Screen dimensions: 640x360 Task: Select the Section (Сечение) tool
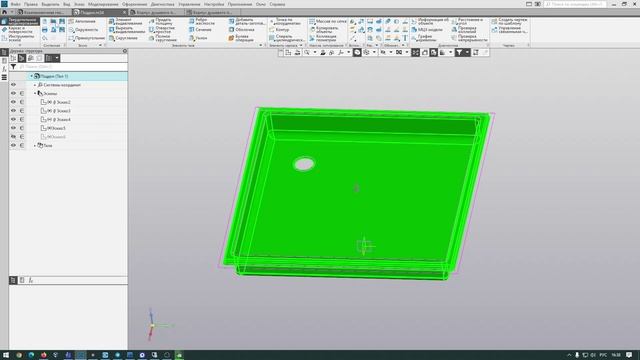[x=200, y=30]
